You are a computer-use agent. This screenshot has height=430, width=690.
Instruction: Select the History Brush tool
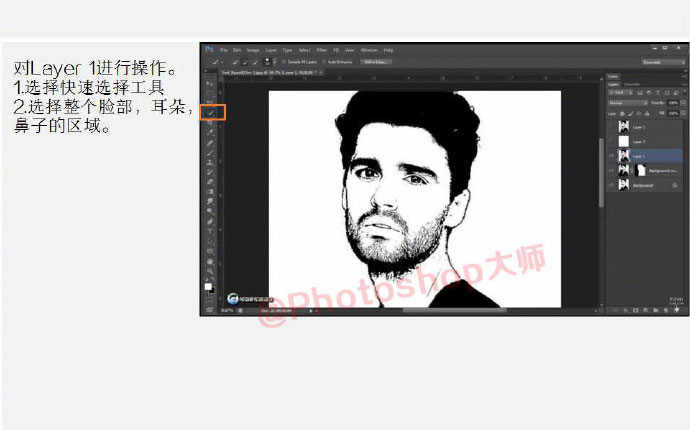click(209, 172)
